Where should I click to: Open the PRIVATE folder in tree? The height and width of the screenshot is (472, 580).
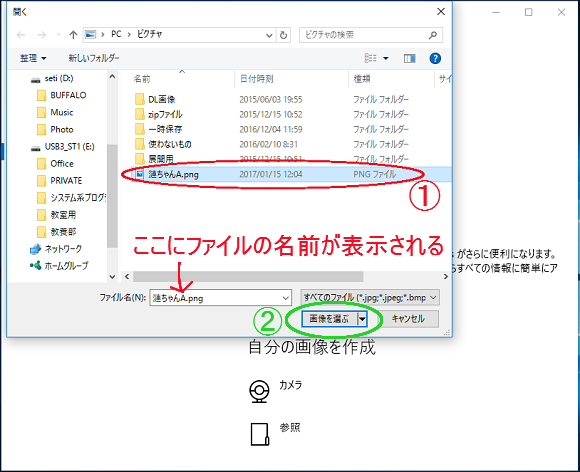point(59,181)
